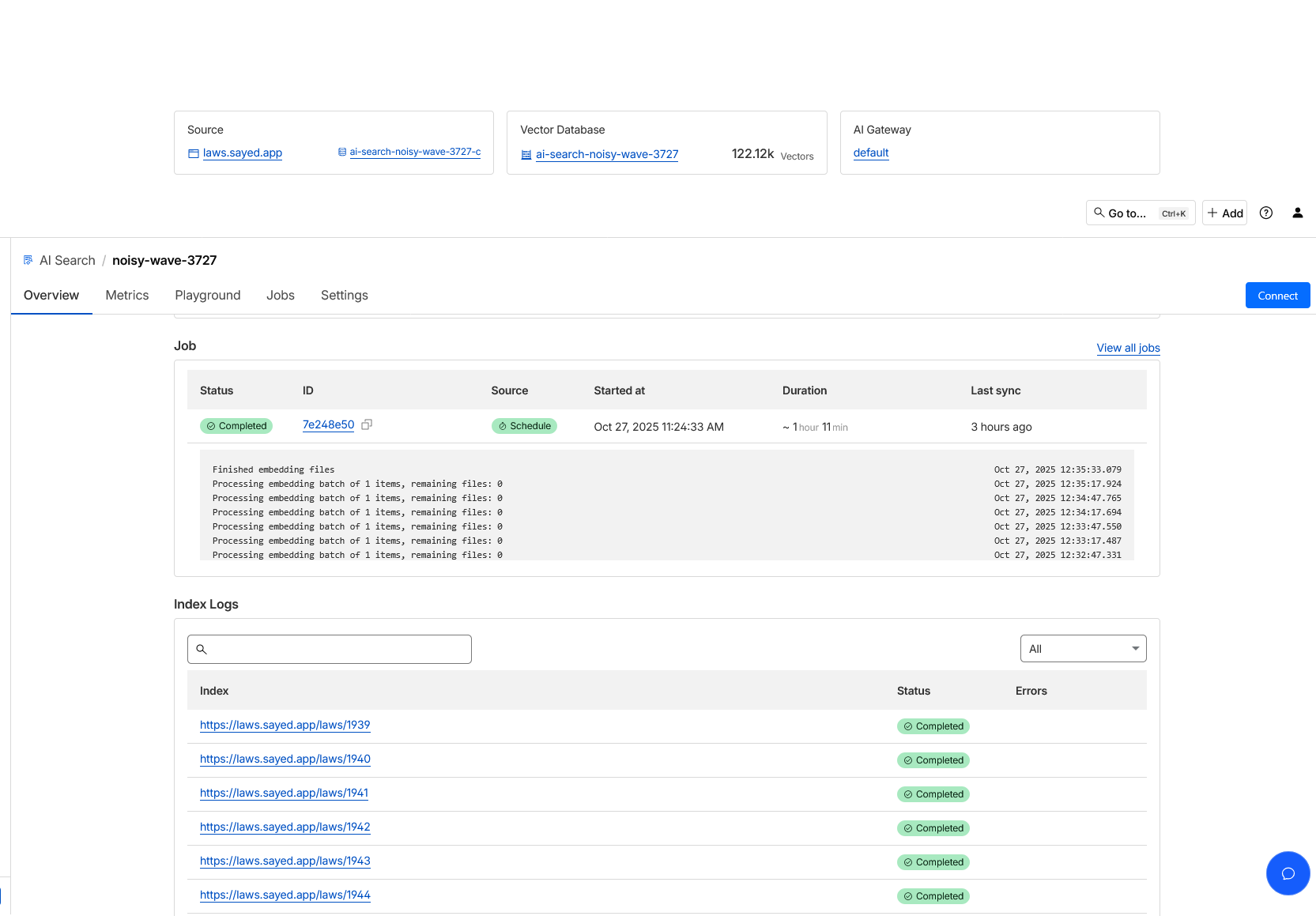Open the laws/1939 index link
Image resolution: width=1316 pixels, height=916 pixels.
[x=285, y=725]
